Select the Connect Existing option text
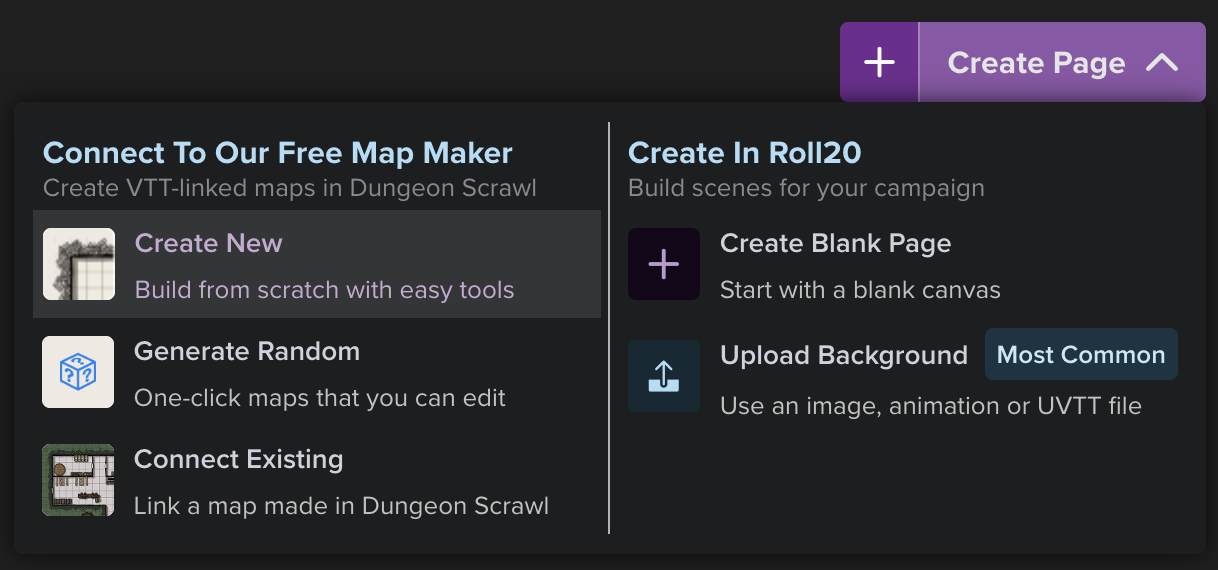This screenshot has width=1218, height=570. tap(238, 460)
